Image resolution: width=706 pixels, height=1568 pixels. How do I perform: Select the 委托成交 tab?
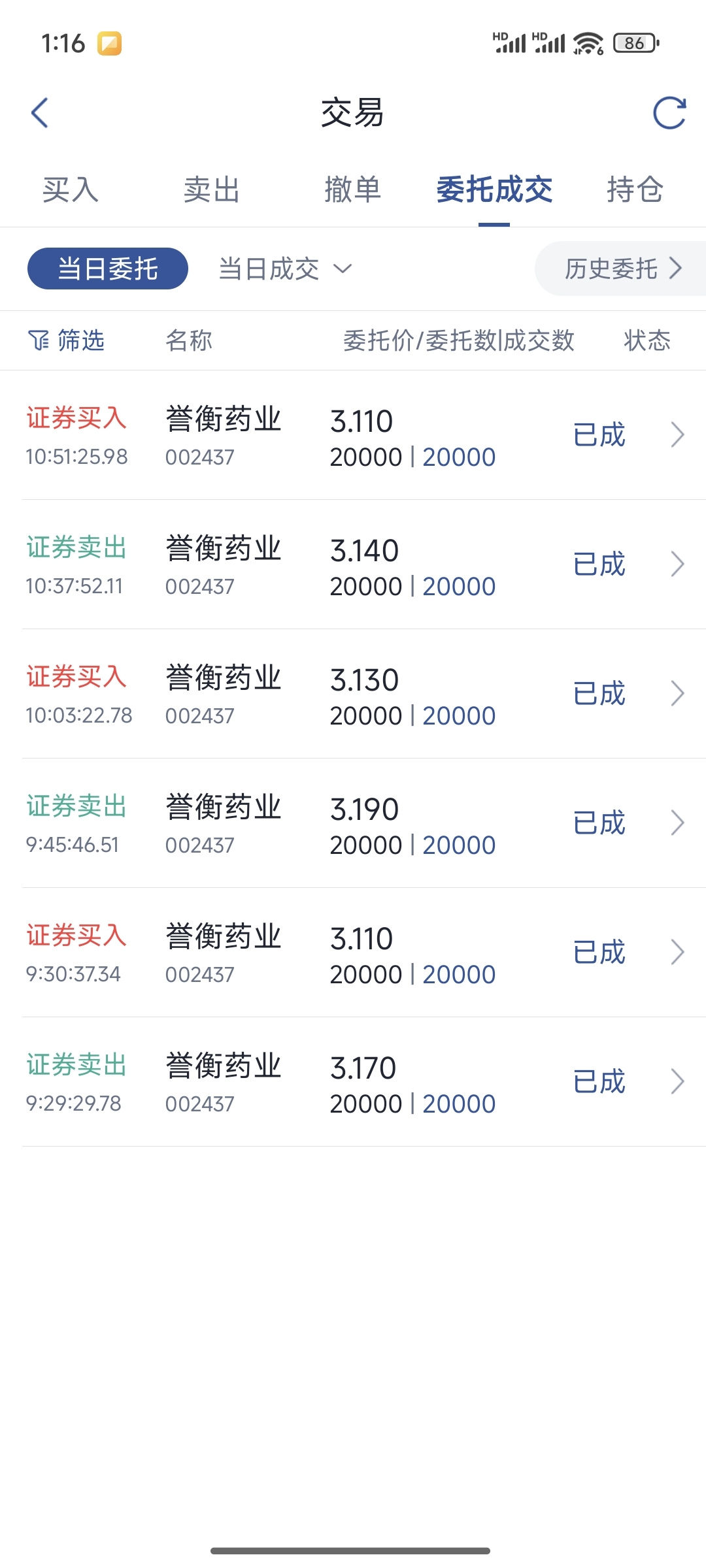point(494,190)
